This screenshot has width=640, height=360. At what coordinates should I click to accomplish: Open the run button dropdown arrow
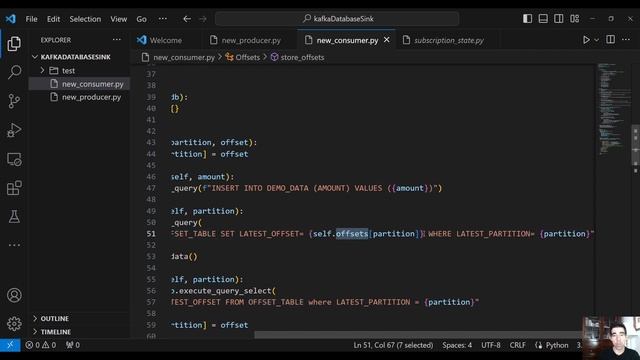[x=596, y=40]
